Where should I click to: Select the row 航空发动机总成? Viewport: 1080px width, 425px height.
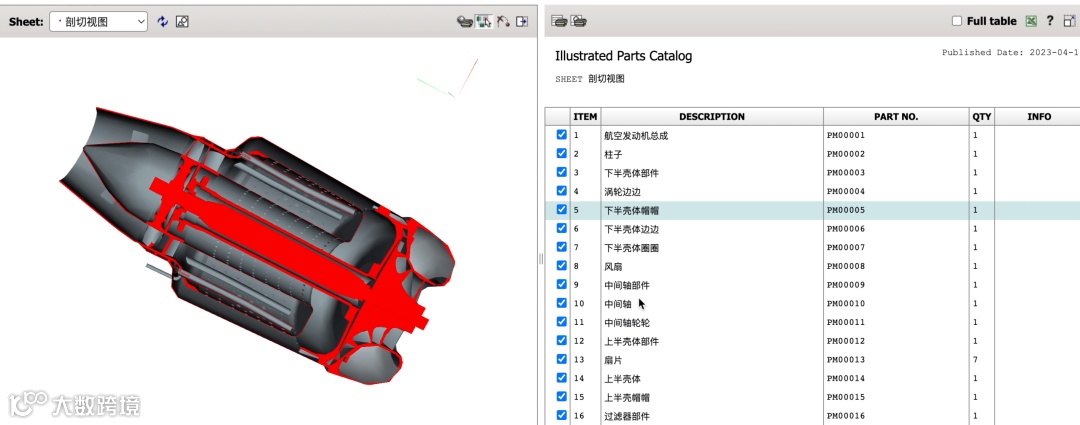813,136
